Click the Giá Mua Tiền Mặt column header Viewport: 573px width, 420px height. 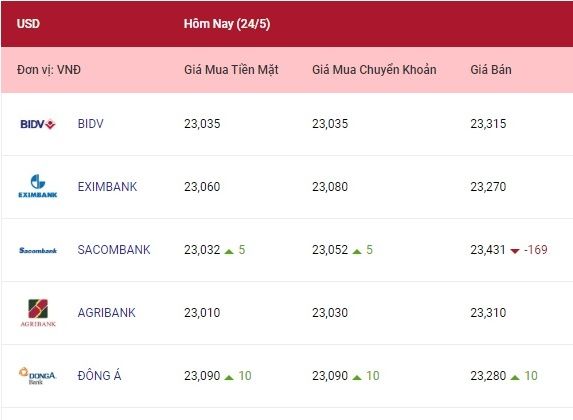[231, 69]
